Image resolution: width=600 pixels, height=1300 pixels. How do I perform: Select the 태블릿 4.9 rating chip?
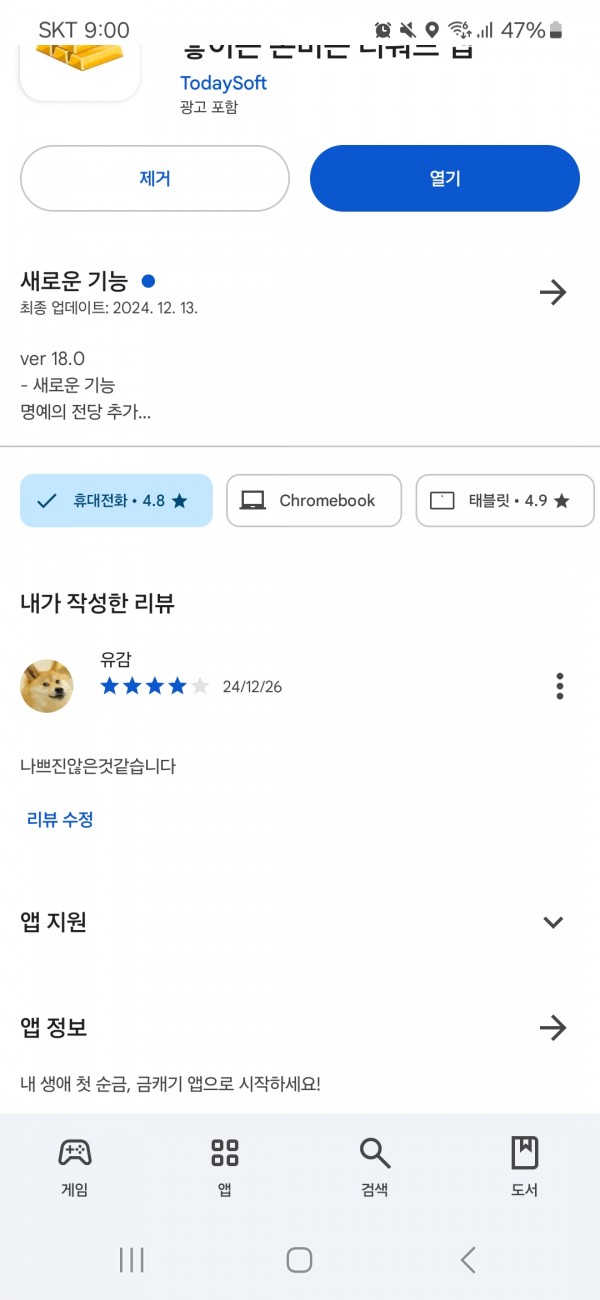pos(506,500)
